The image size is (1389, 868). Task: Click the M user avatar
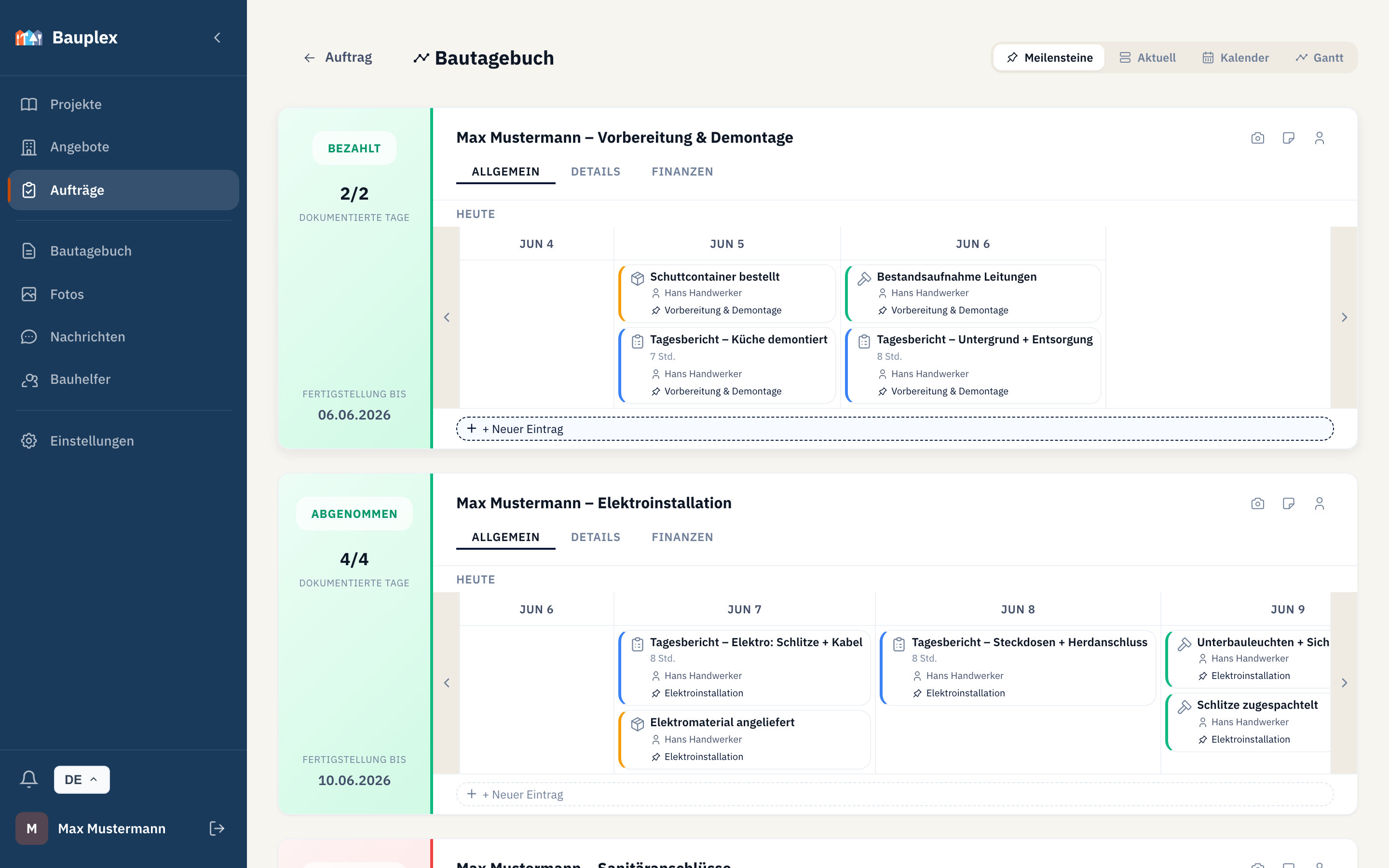pos(31,828)
